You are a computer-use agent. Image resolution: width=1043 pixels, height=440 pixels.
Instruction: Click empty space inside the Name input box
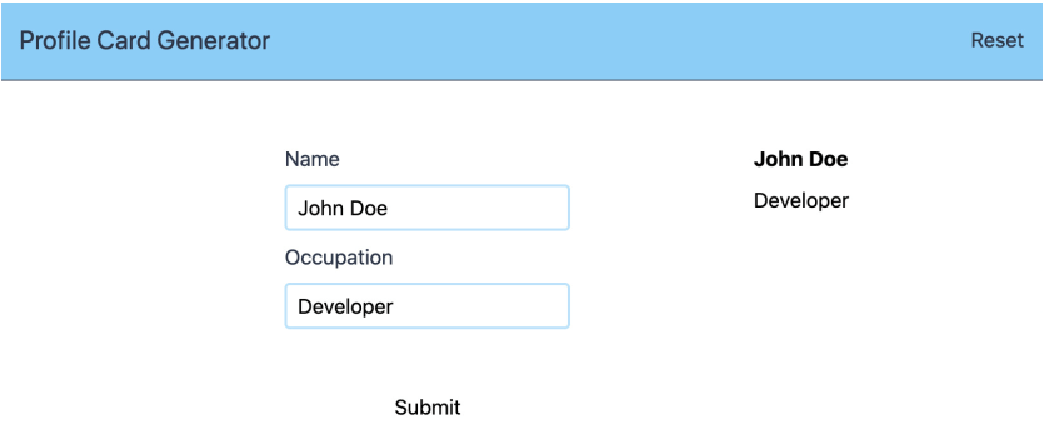pyautogui.click(x=479, y=208)
